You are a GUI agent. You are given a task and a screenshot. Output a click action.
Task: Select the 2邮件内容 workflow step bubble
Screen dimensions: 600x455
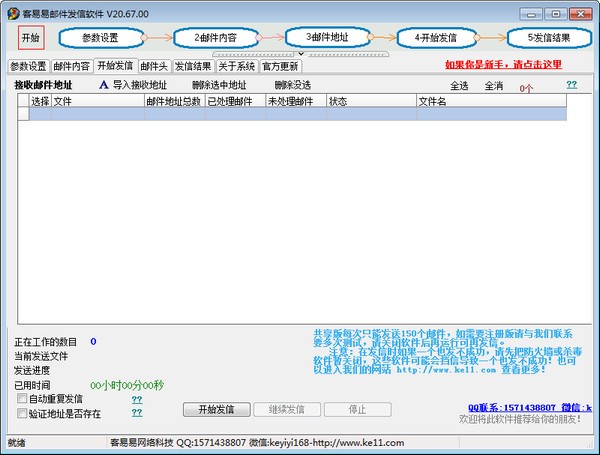215,37
